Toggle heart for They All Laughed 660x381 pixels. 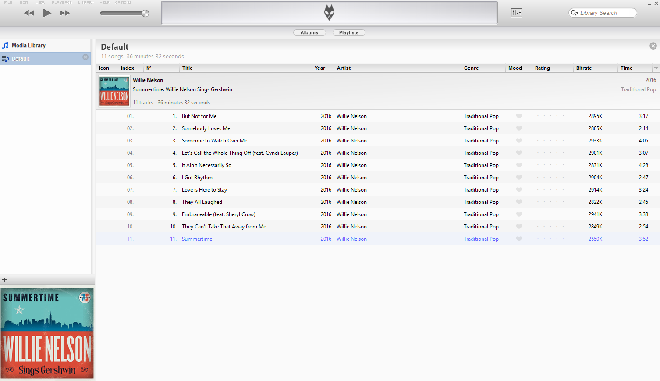(x=519, y=202)
